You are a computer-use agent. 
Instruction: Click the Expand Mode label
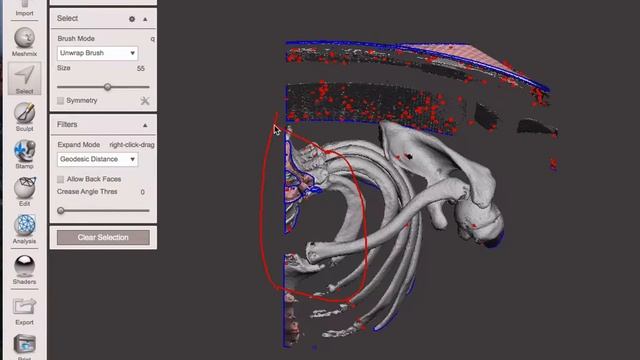(79, 144)
